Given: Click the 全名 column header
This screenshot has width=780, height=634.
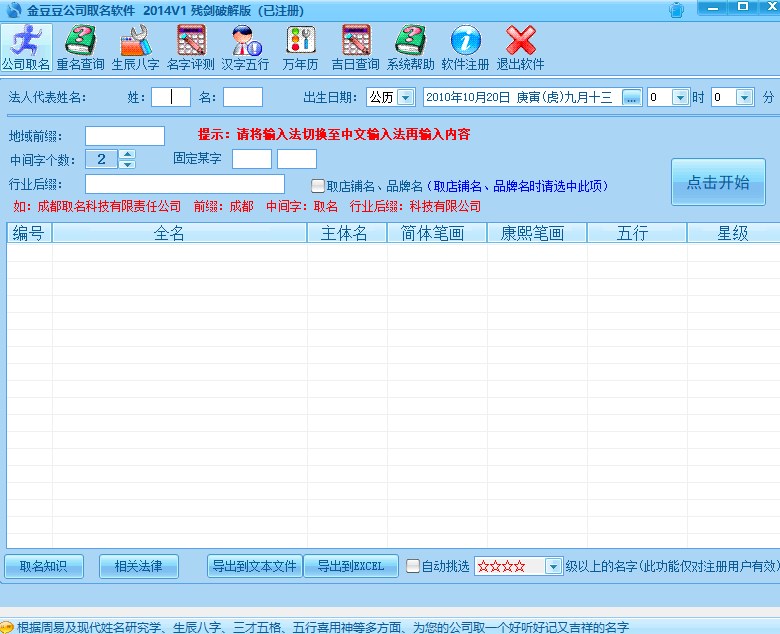Looking at the screenshot, I should tap(169, 233).
